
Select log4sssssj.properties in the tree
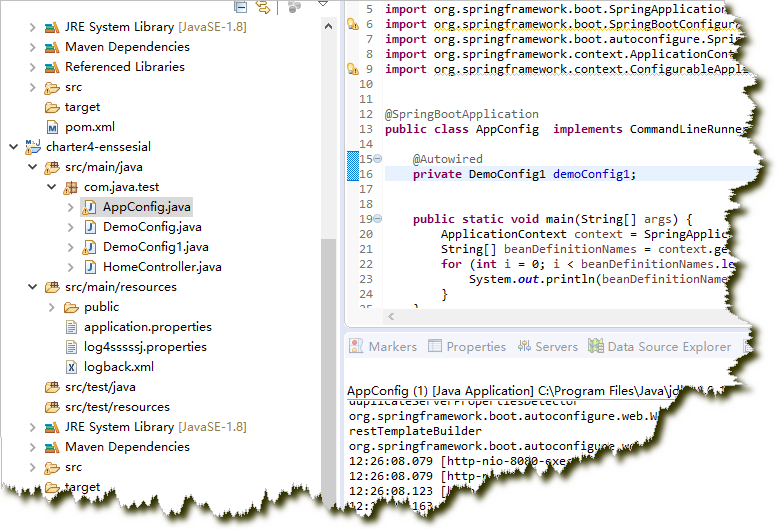(145, 347)
